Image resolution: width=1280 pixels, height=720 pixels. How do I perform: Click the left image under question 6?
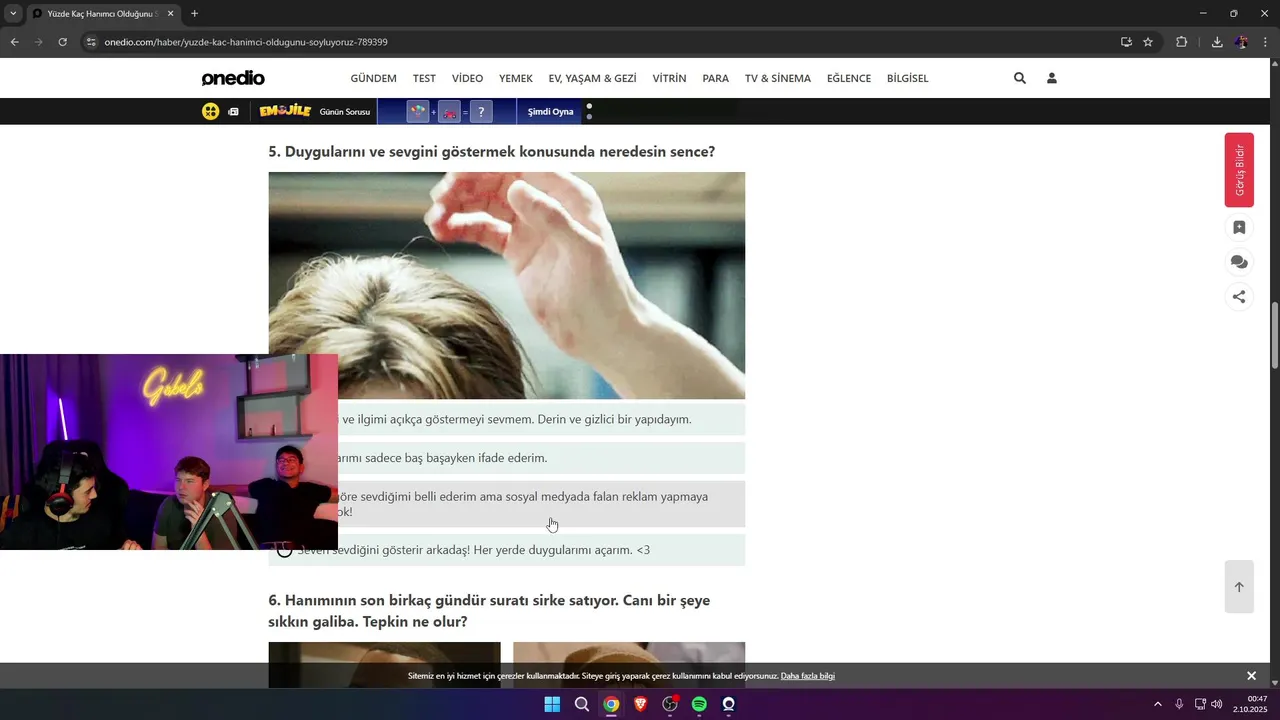[384, 665]
